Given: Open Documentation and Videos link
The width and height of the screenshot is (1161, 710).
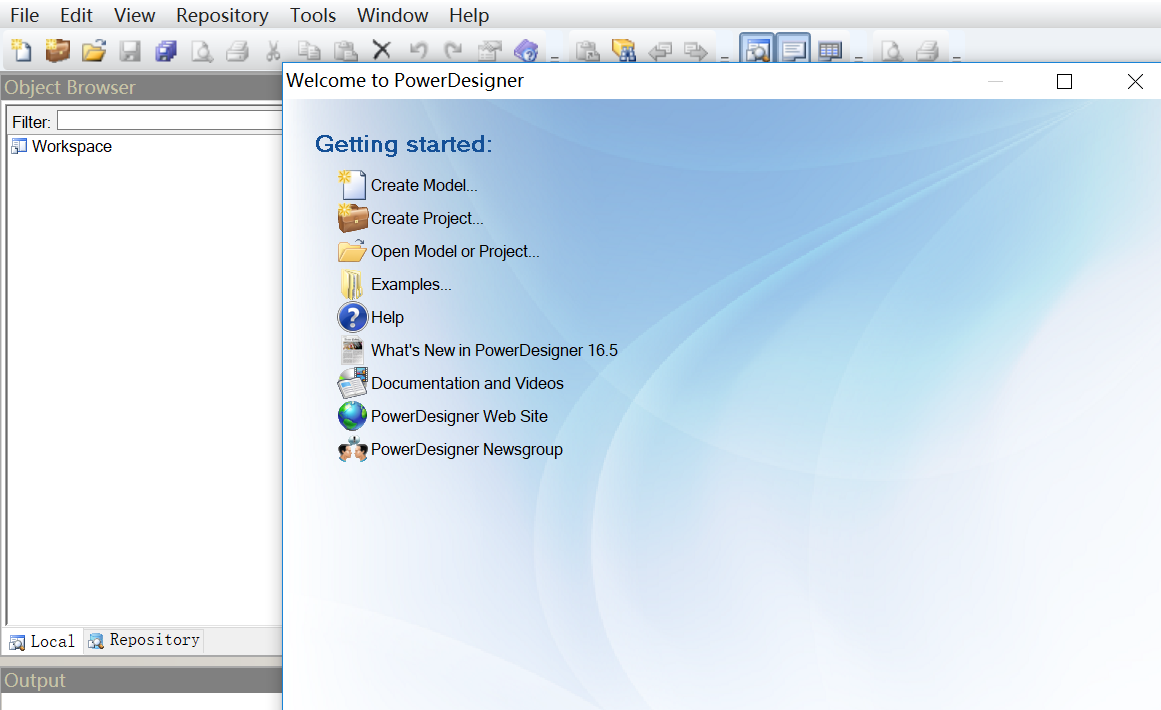Looking at the screenshot, I should pyautogui.click(x=467, y=384).
